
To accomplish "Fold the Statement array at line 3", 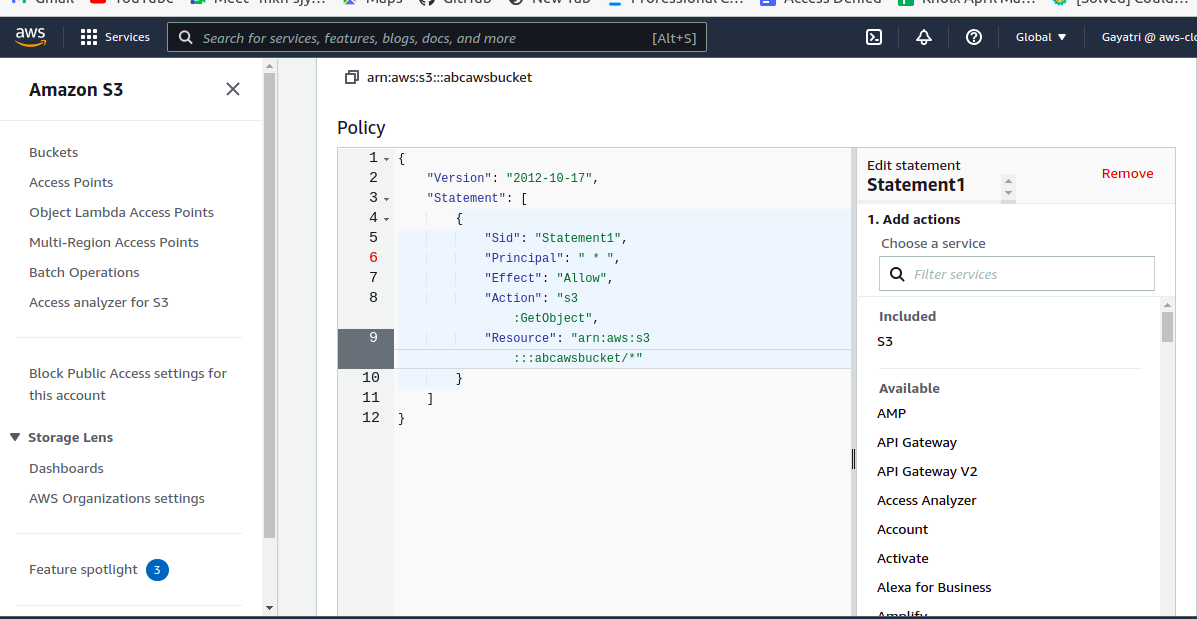I will coord(386,199).
